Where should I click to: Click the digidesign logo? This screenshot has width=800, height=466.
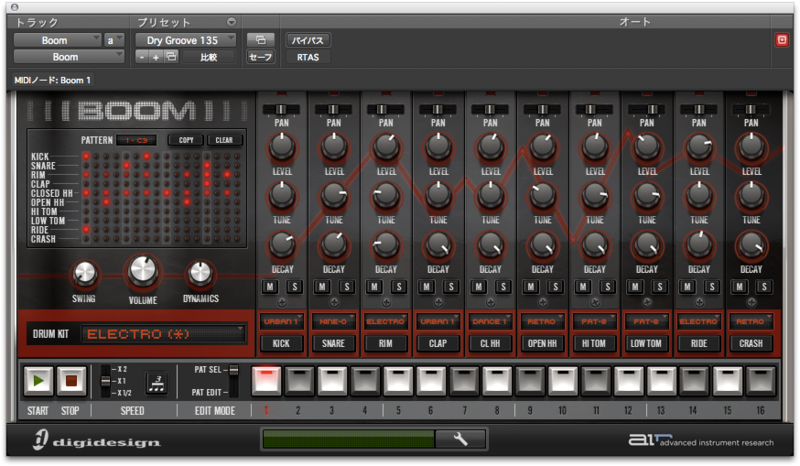[x=97, y=440]
